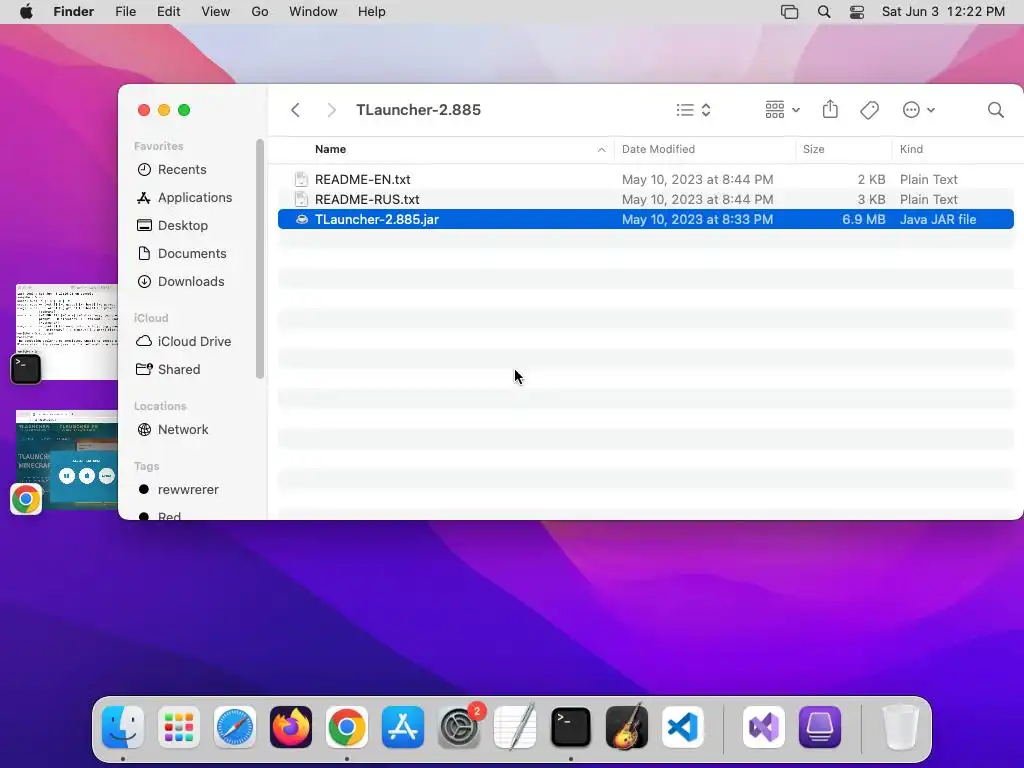Go back with the Finder back arrow
The height and width of the screenshot is (768, 1024).
[x=295, y=110]
